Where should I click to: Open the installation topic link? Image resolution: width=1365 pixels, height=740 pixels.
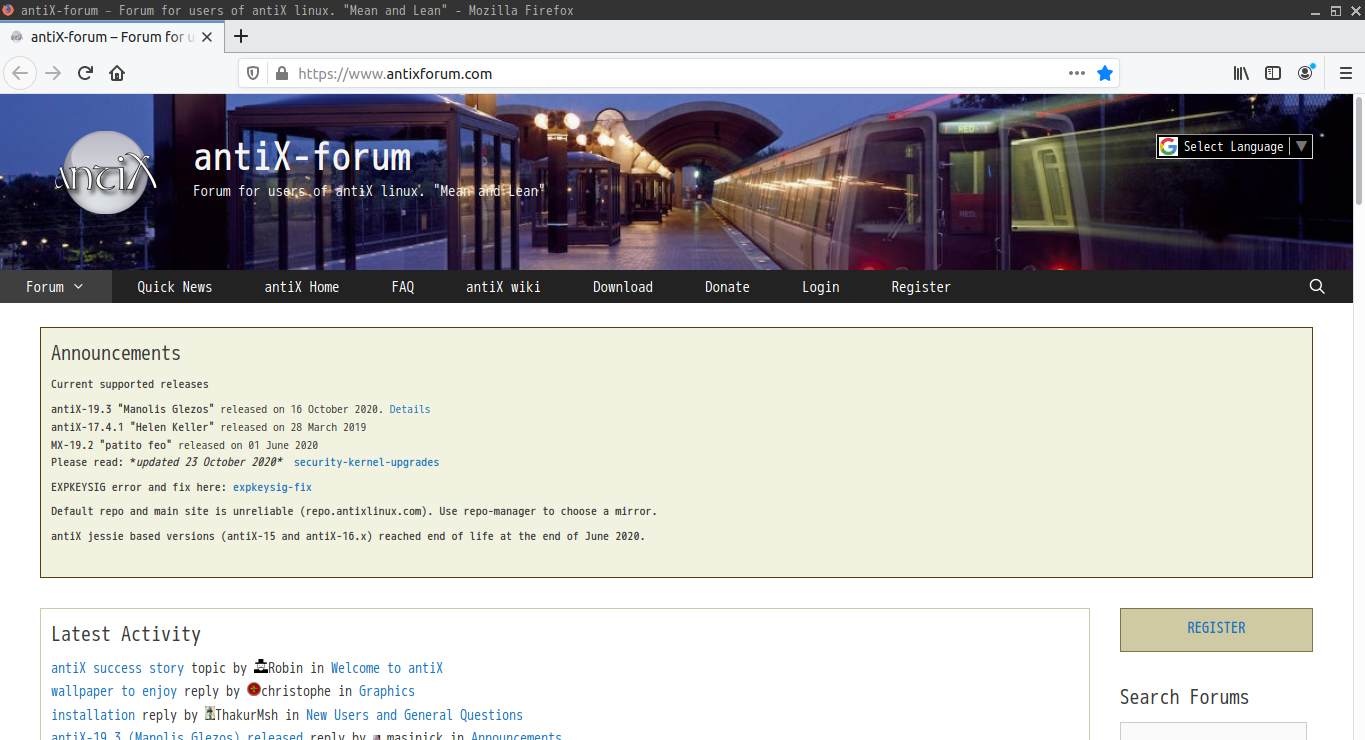(93, 715)
